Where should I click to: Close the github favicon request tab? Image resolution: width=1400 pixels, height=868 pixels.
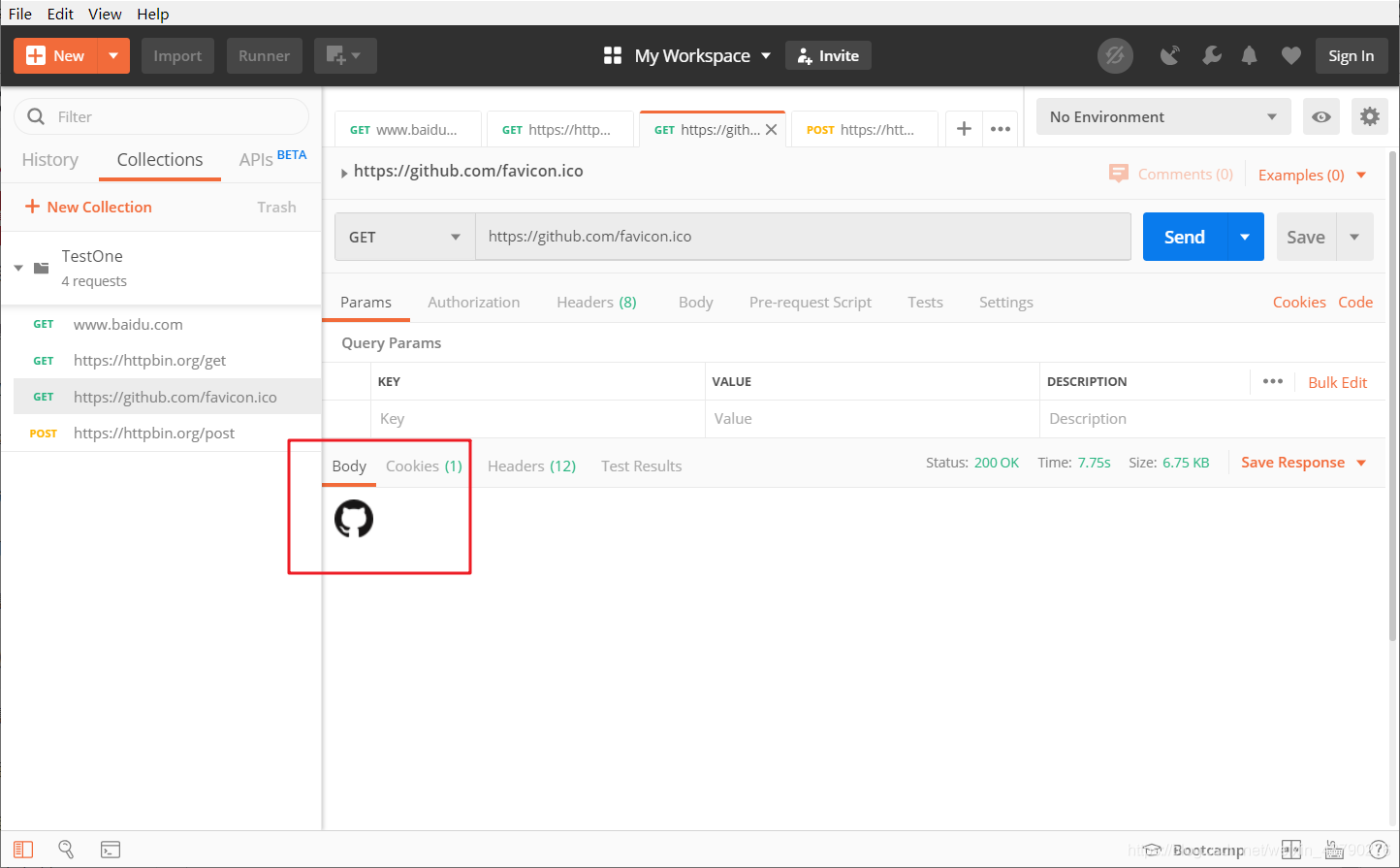click(772, 129)
